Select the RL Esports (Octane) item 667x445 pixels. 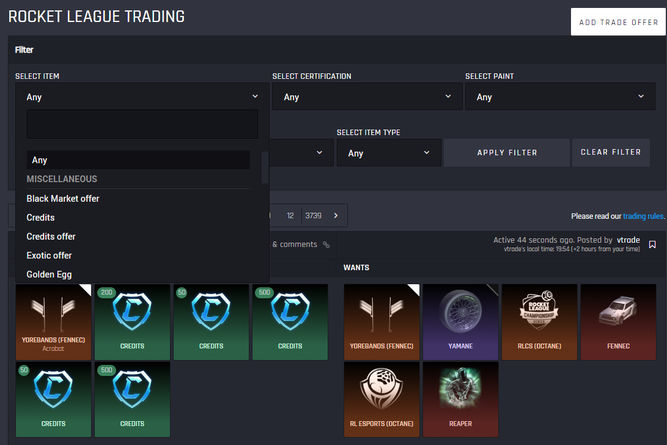(x=382, y=399)
